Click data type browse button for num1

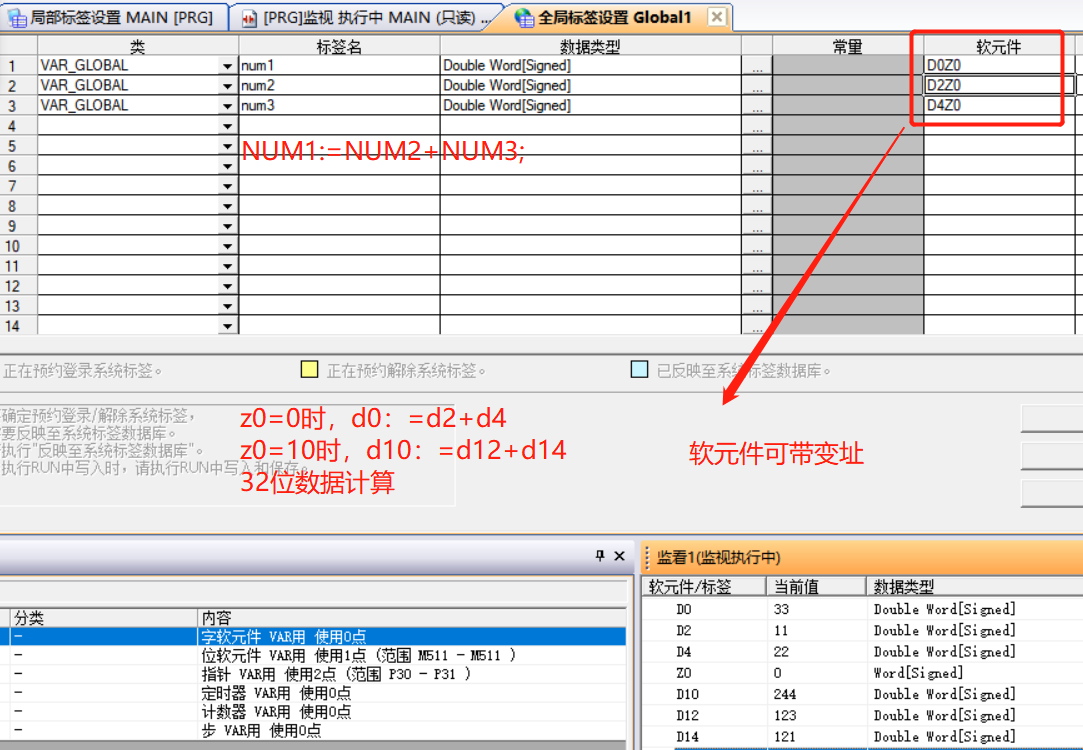(x=757, y=66)
